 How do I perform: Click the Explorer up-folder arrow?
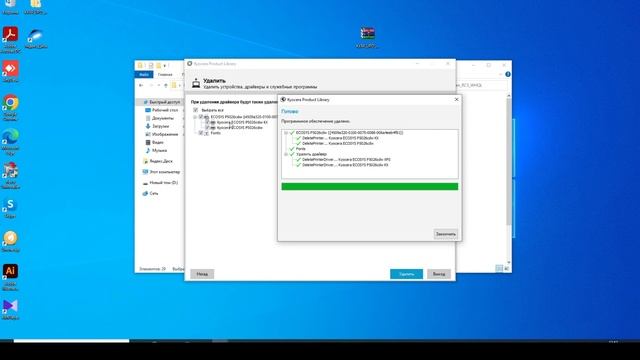pyautogui.click(x=166, y=85)
